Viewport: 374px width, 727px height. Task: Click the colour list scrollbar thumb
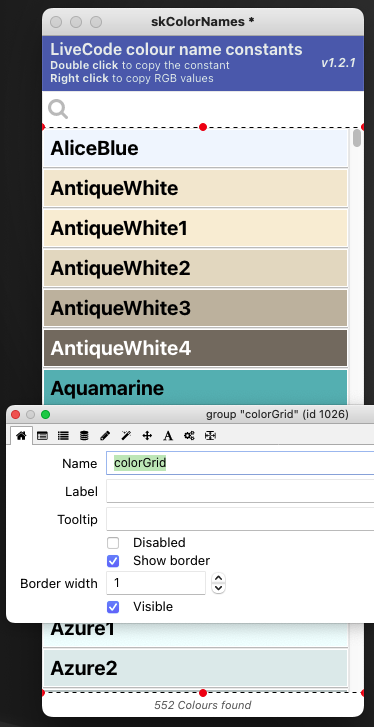pyautogui.click(x=356, y=138)
